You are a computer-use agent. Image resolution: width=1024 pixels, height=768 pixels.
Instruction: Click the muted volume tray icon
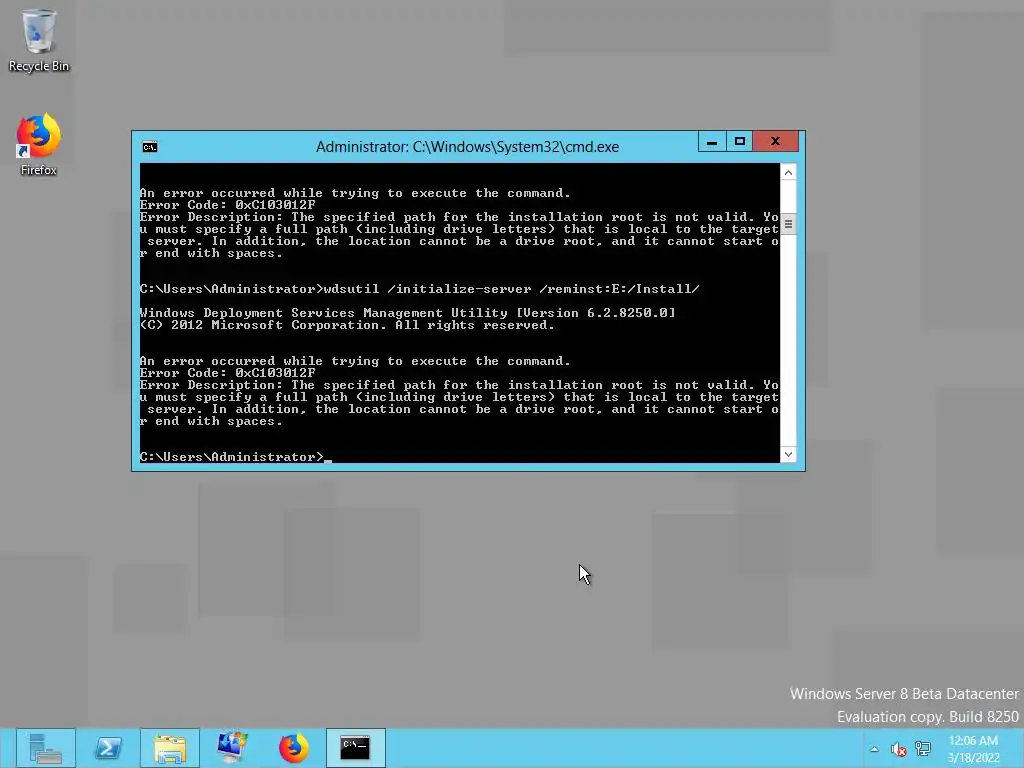[899, 749]
